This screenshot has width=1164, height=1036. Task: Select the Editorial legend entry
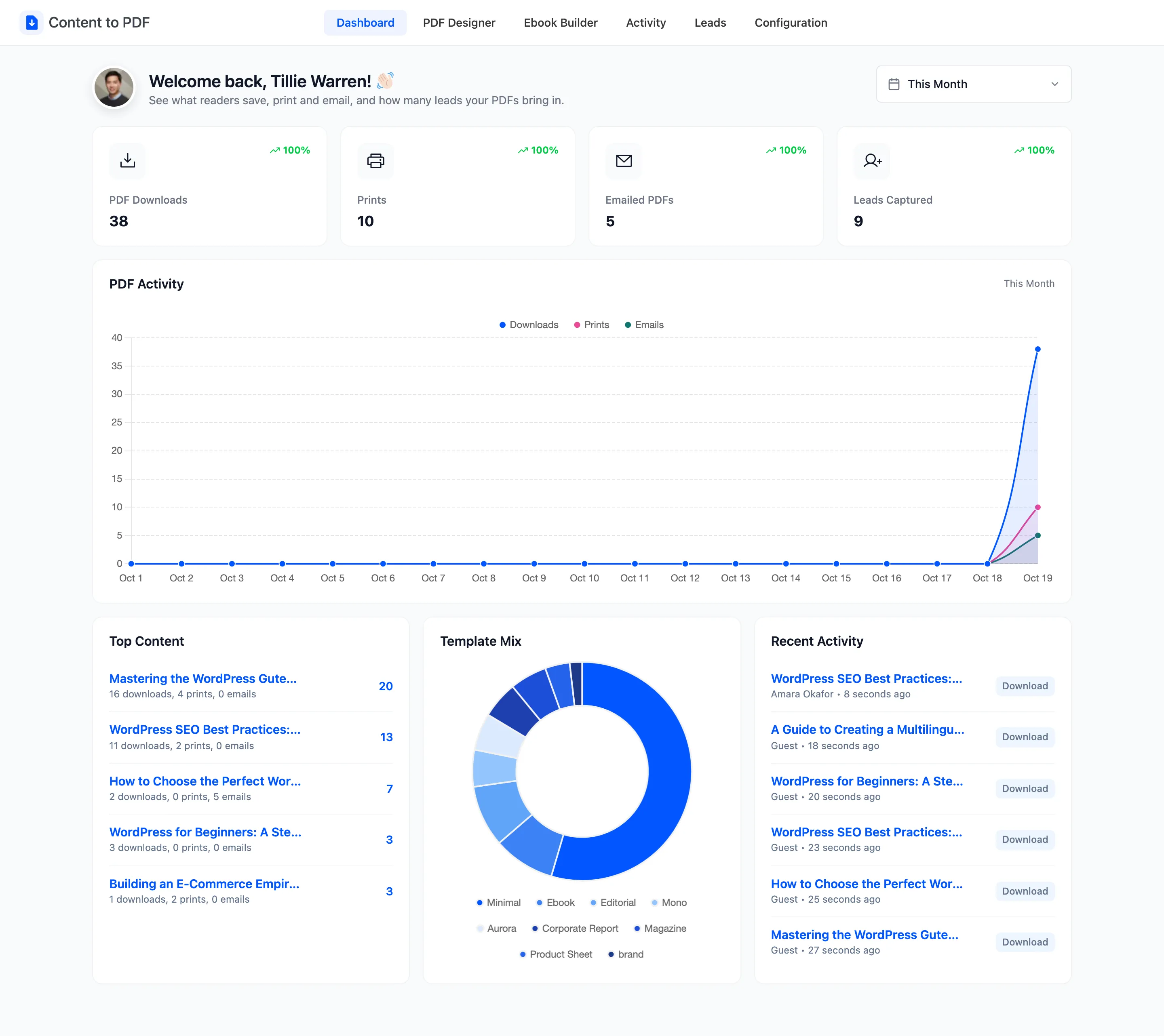[x=613, y=903]
